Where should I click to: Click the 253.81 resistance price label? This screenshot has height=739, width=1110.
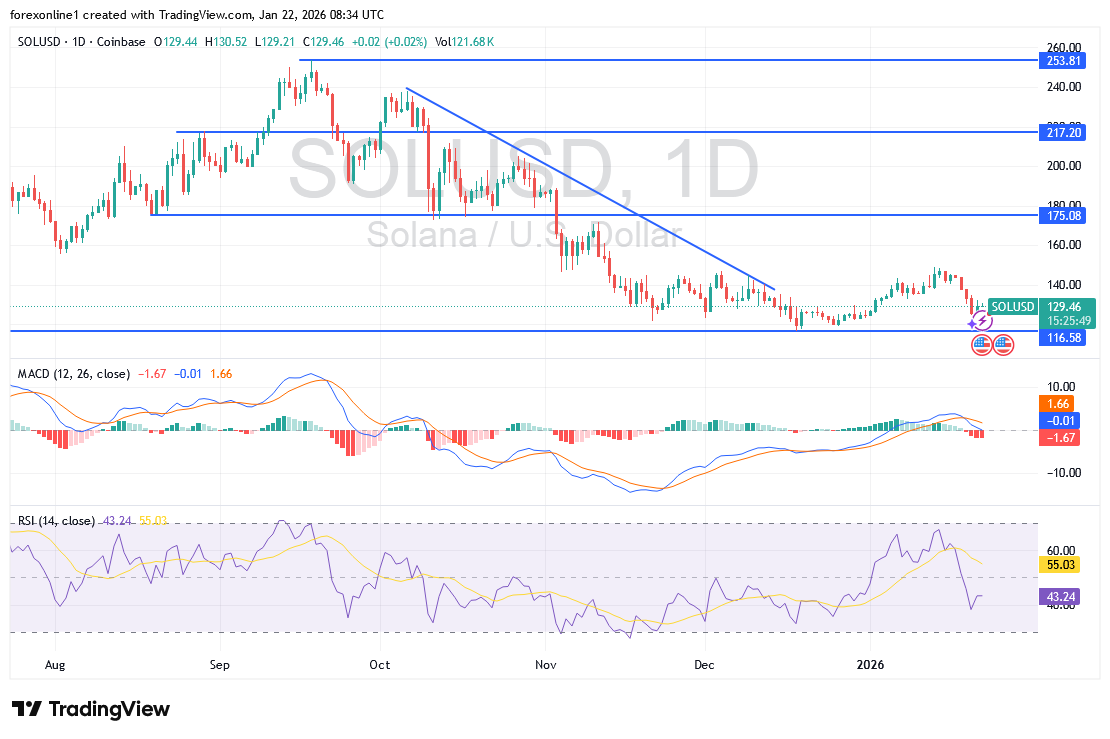(x=1062, y=61)
